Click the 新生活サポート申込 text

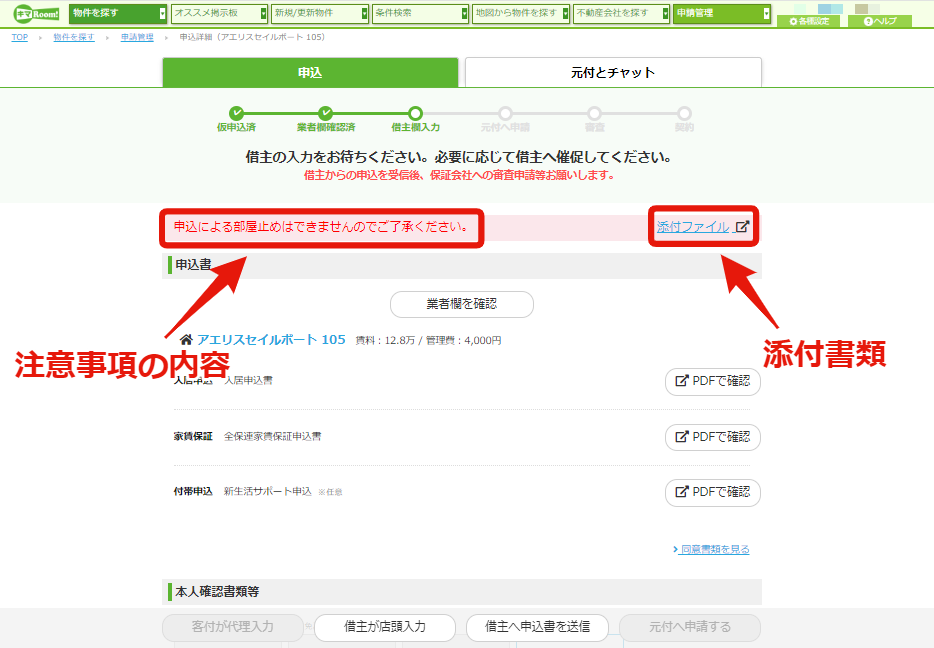(x=267, y=491)
